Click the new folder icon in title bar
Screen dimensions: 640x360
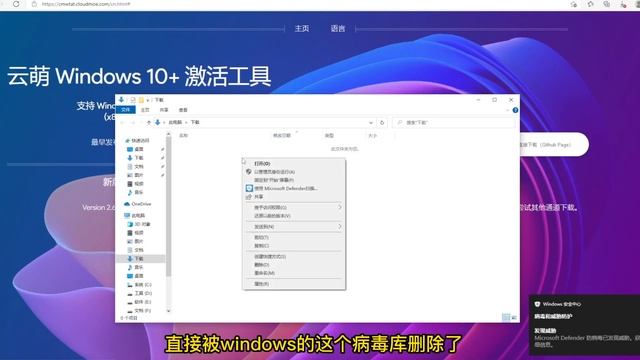tap(141, 100)
